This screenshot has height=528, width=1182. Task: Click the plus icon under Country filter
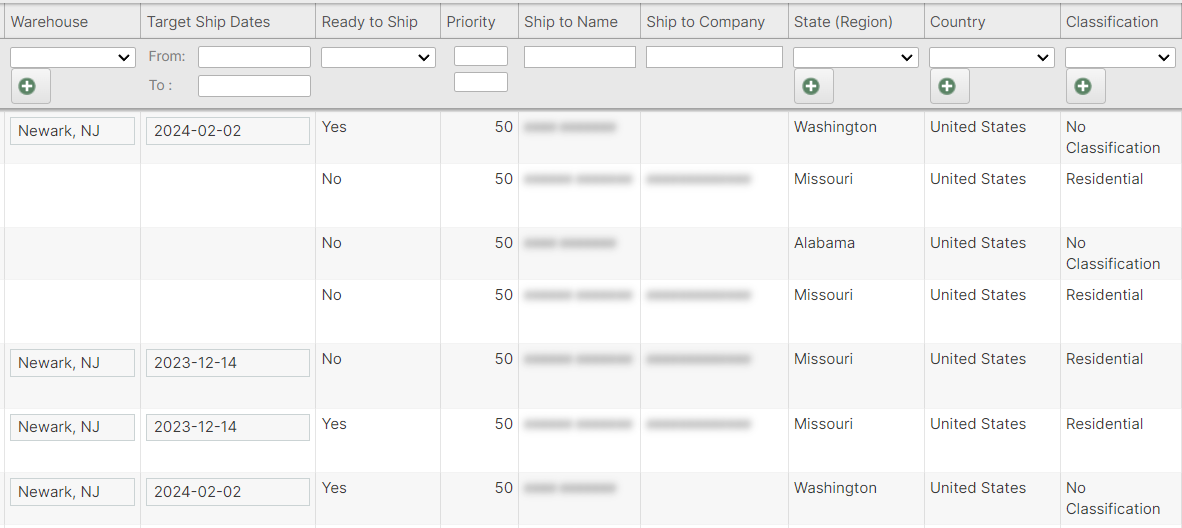[x=947, y=87]
